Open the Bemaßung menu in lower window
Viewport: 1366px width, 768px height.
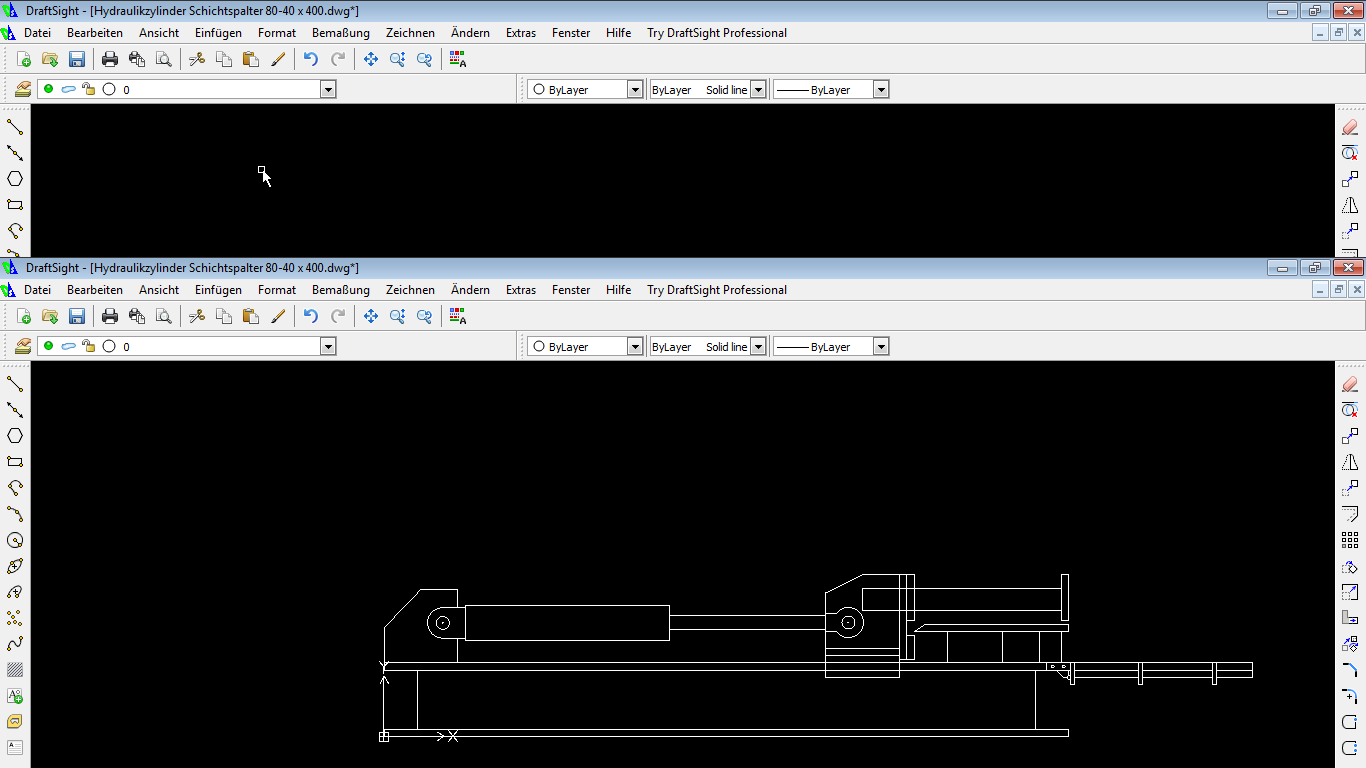(x=340, y=290)
